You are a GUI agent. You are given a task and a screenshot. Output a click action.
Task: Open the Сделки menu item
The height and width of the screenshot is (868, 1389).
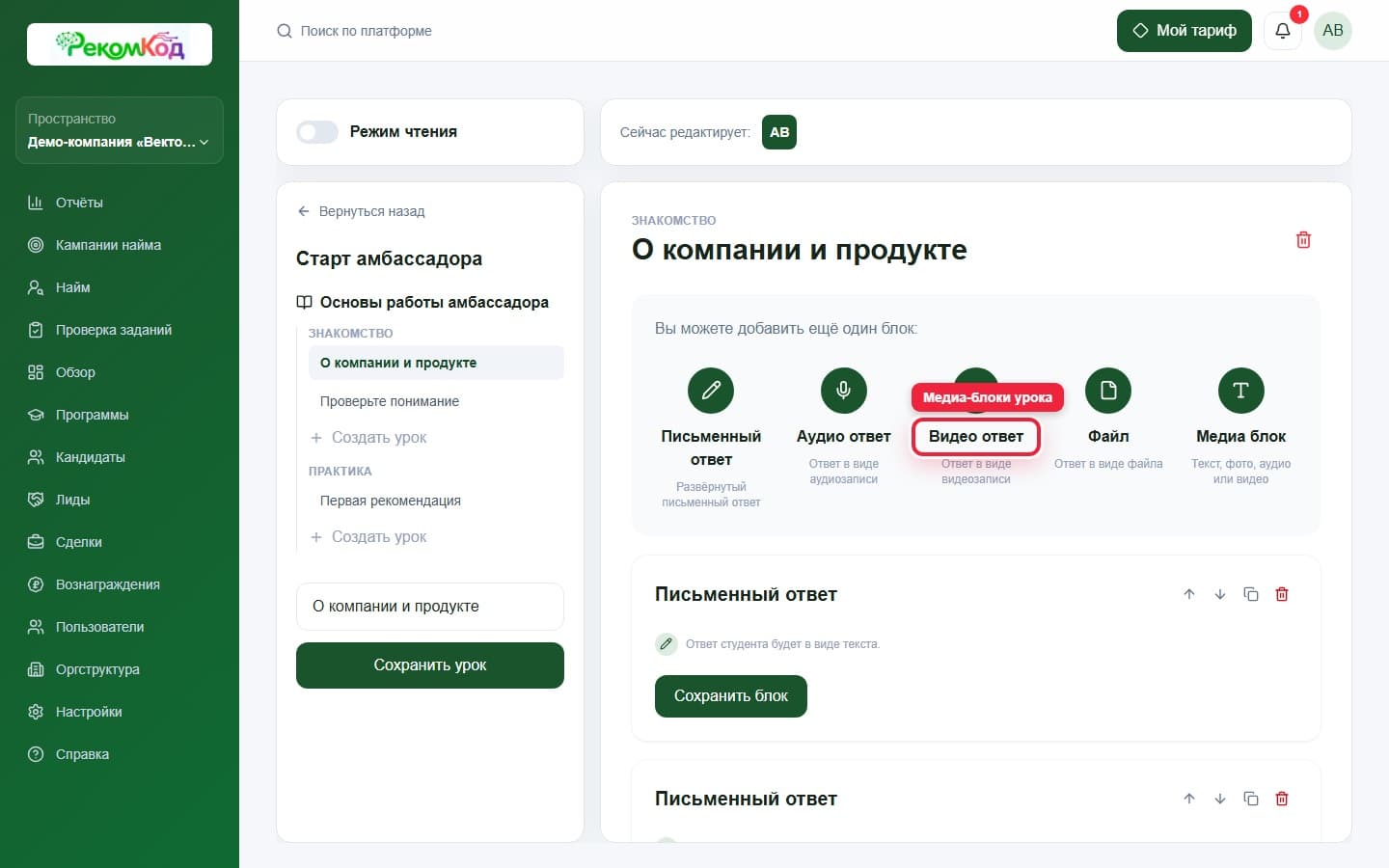[120, 542]
